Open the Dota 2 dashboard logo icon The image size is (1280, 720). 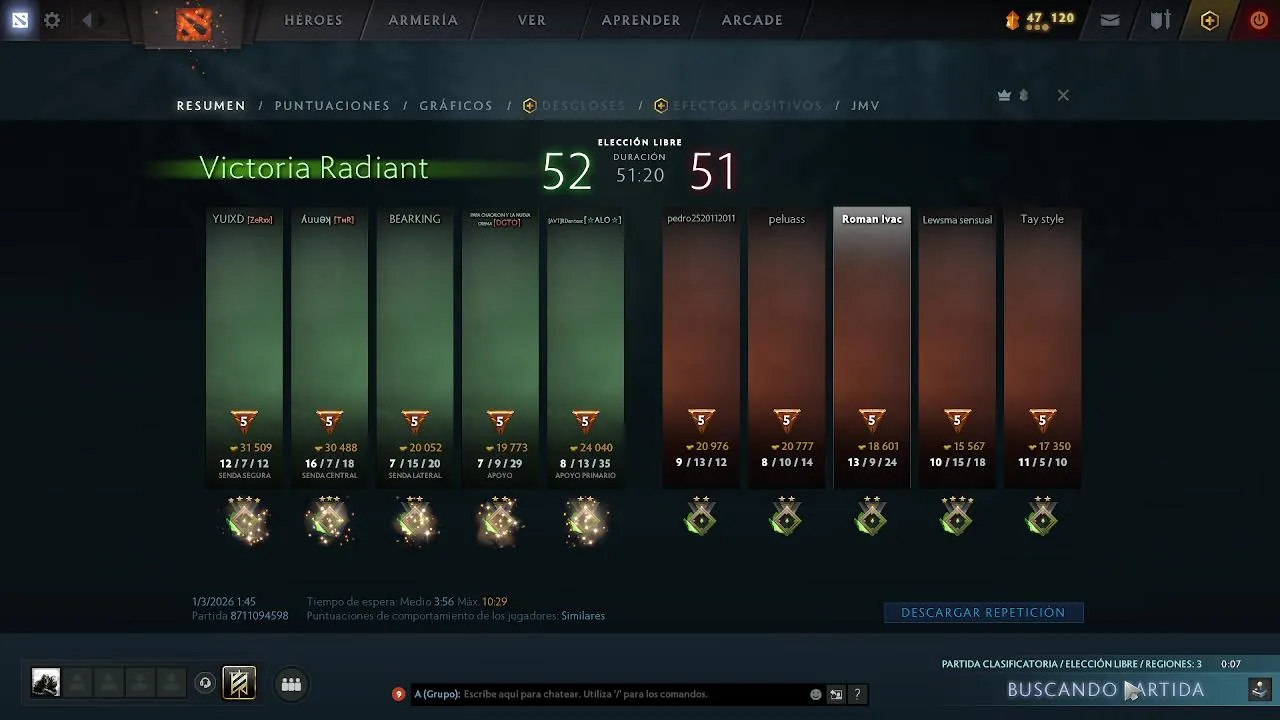pos(20,20)
